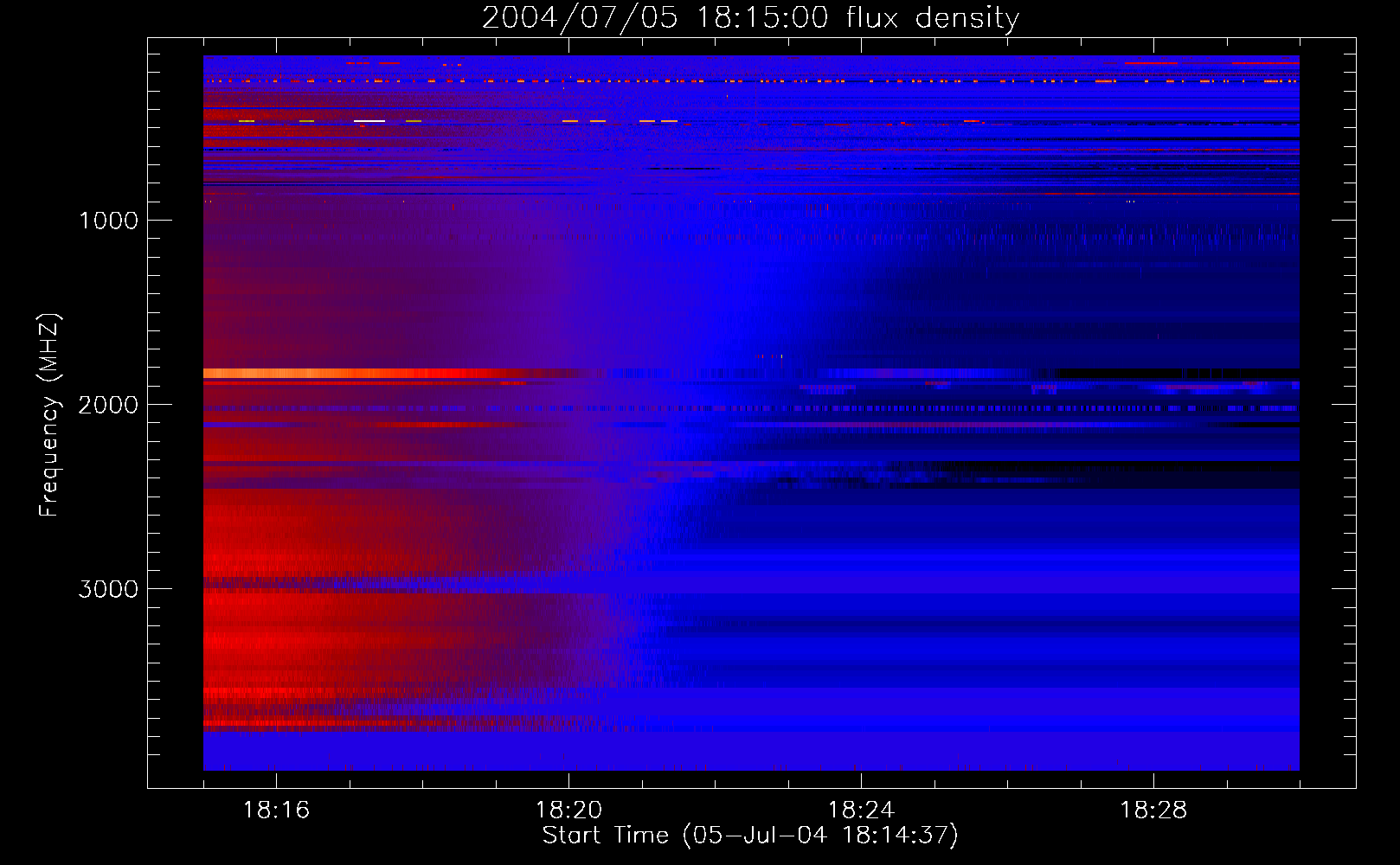Screen dimensions: 1400x865
Task: Click the 2000 frequency tick label
Action: pyautogui.click(x=108, y=405)
